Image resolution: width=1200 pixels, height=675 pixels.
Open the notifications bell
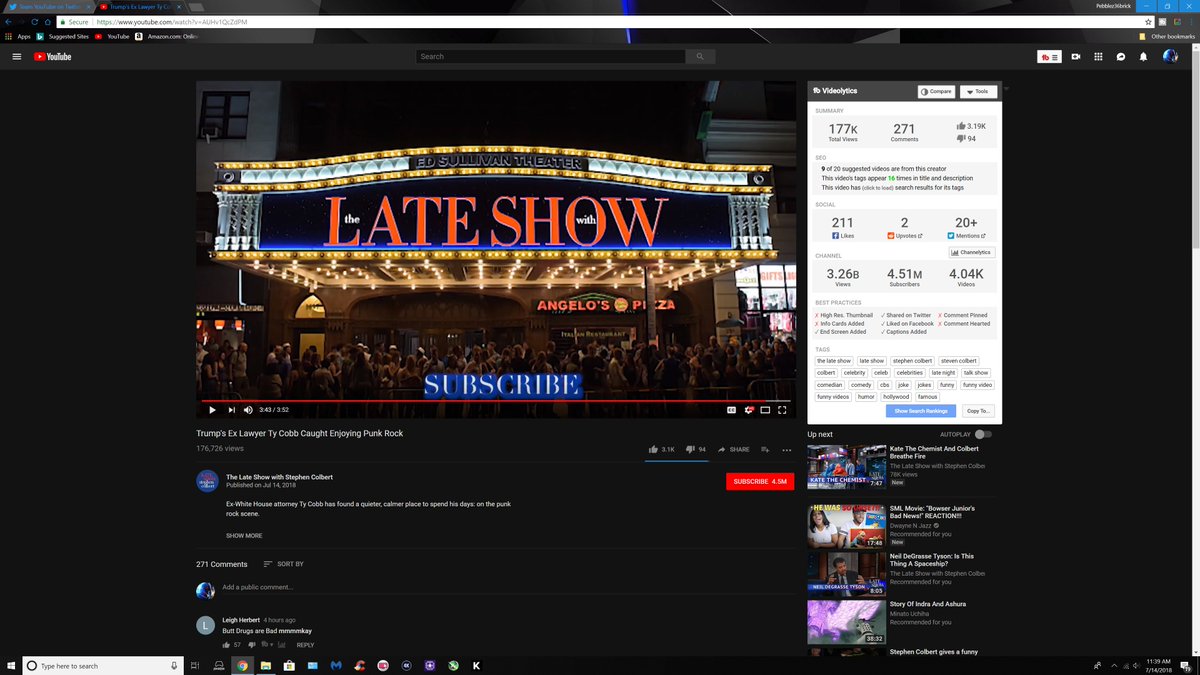click(x=1144, y=57)
